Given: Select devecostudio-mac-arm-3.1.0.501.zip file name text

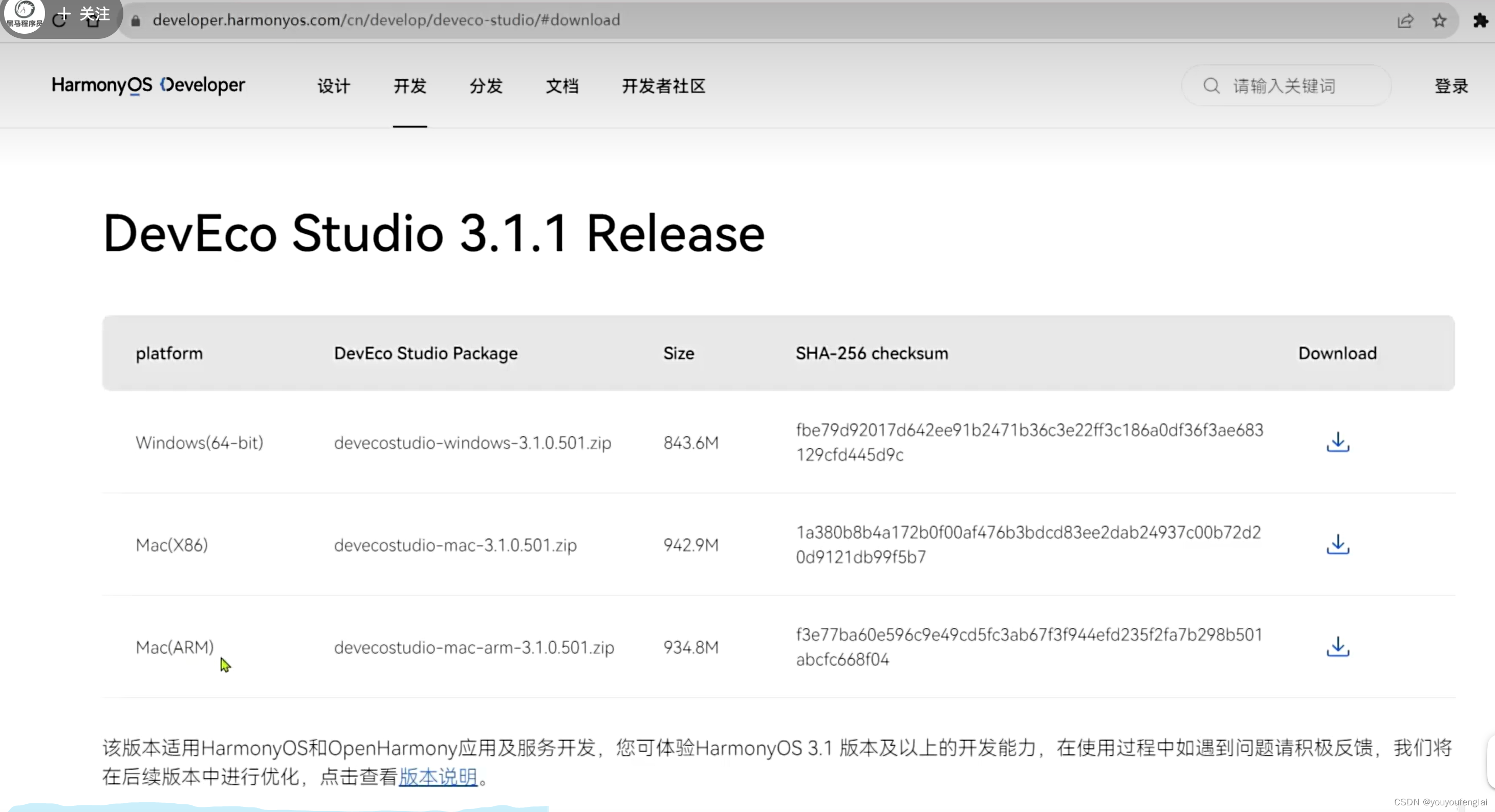Looking at the screenshot, I should coord(473,647).
